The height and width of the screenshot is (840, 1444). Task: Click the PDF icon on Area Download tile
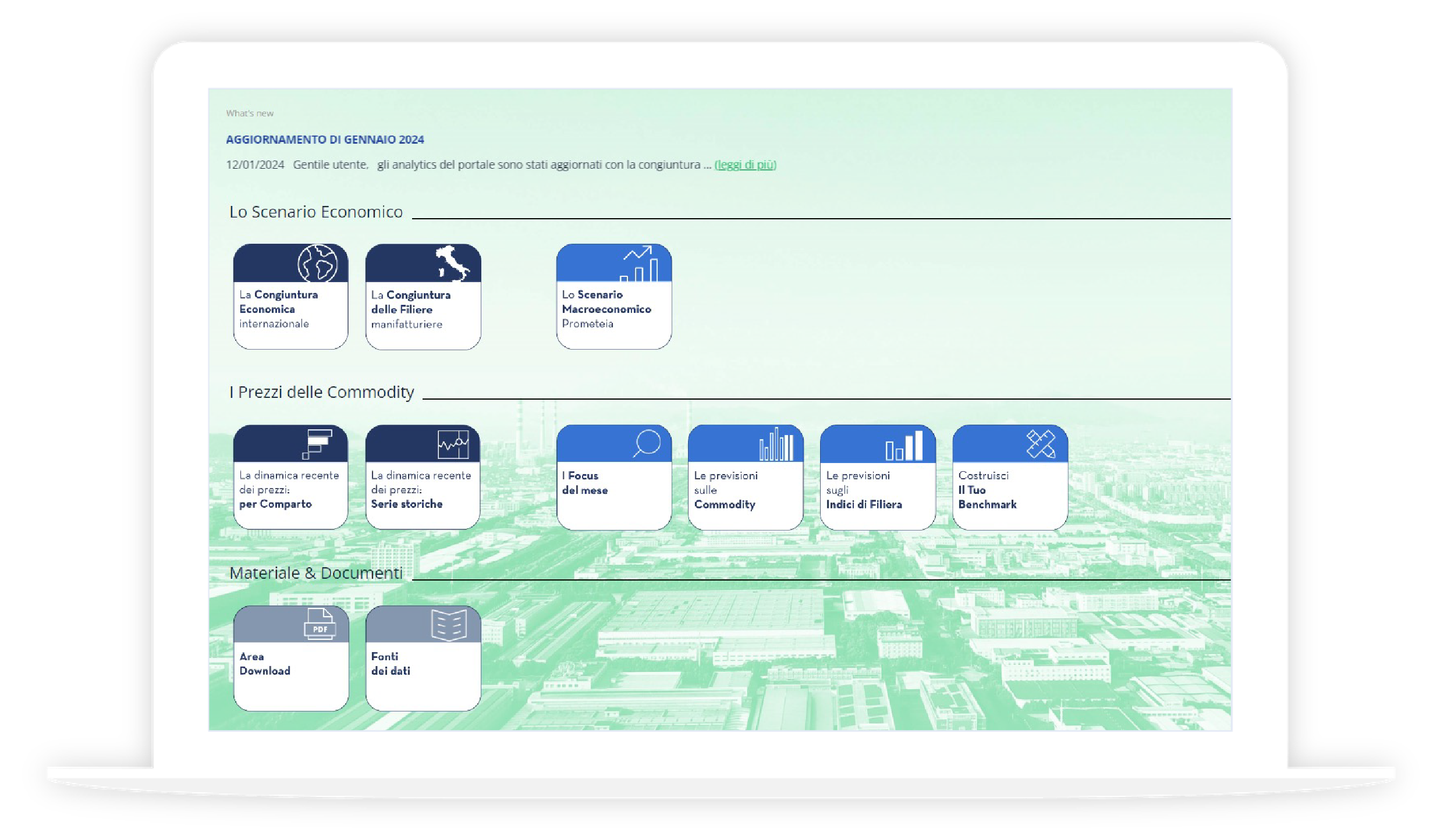[x=320, y=625]
